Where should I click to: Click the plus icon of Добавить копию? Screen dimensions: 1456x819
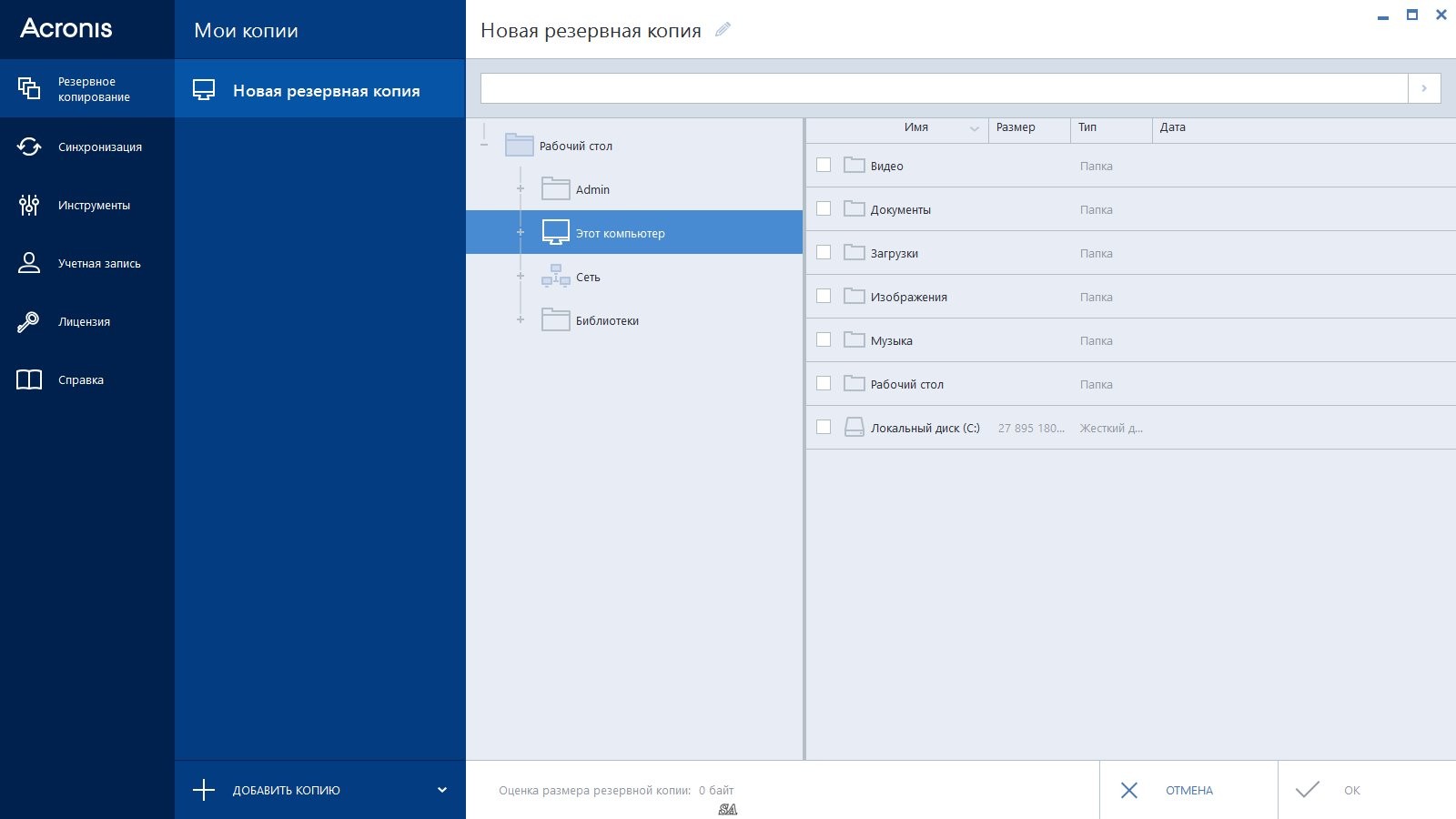(x=204, y=790)
